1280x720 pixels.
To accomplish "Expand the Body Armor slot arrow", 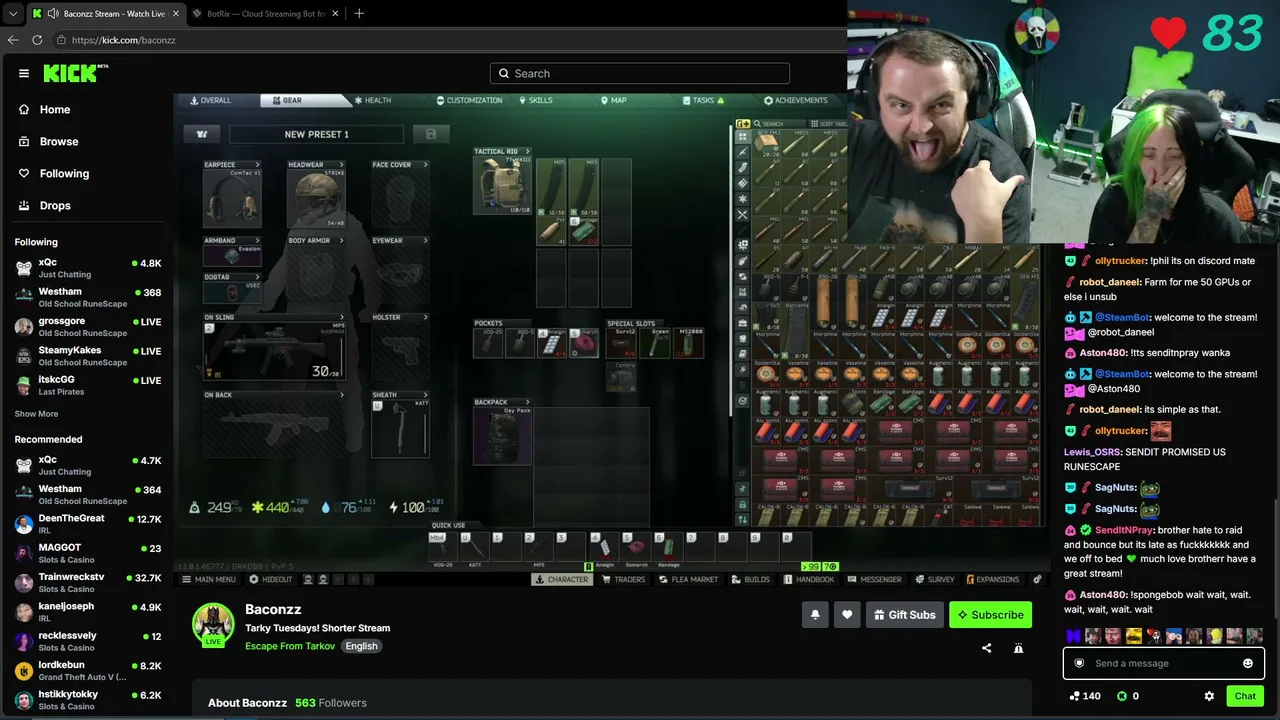I will pyautogui.click(x=341, y=241).
